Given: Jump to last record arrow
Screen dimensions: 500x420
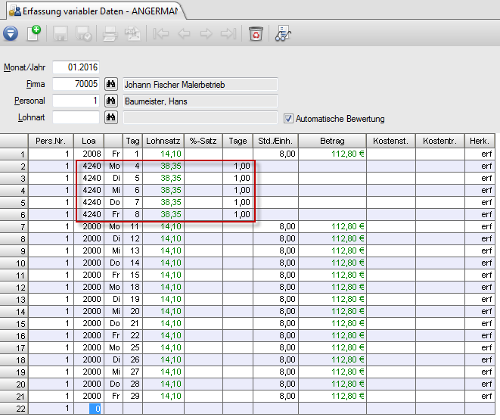Looking at the screenshot, I should (x=229, y=34).
